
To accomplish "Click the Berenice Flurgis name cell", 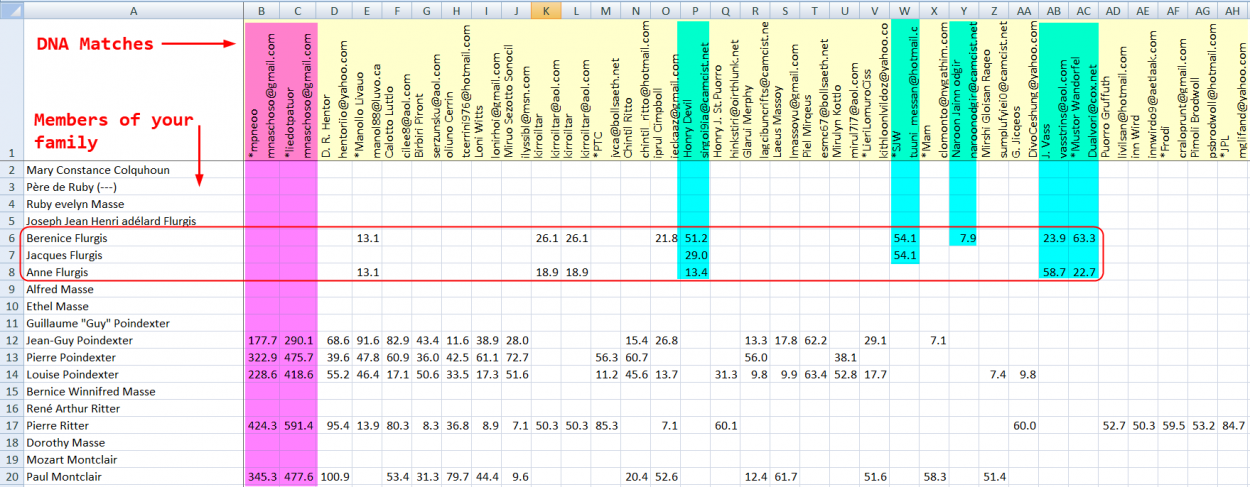I will (x=134, y=239).
